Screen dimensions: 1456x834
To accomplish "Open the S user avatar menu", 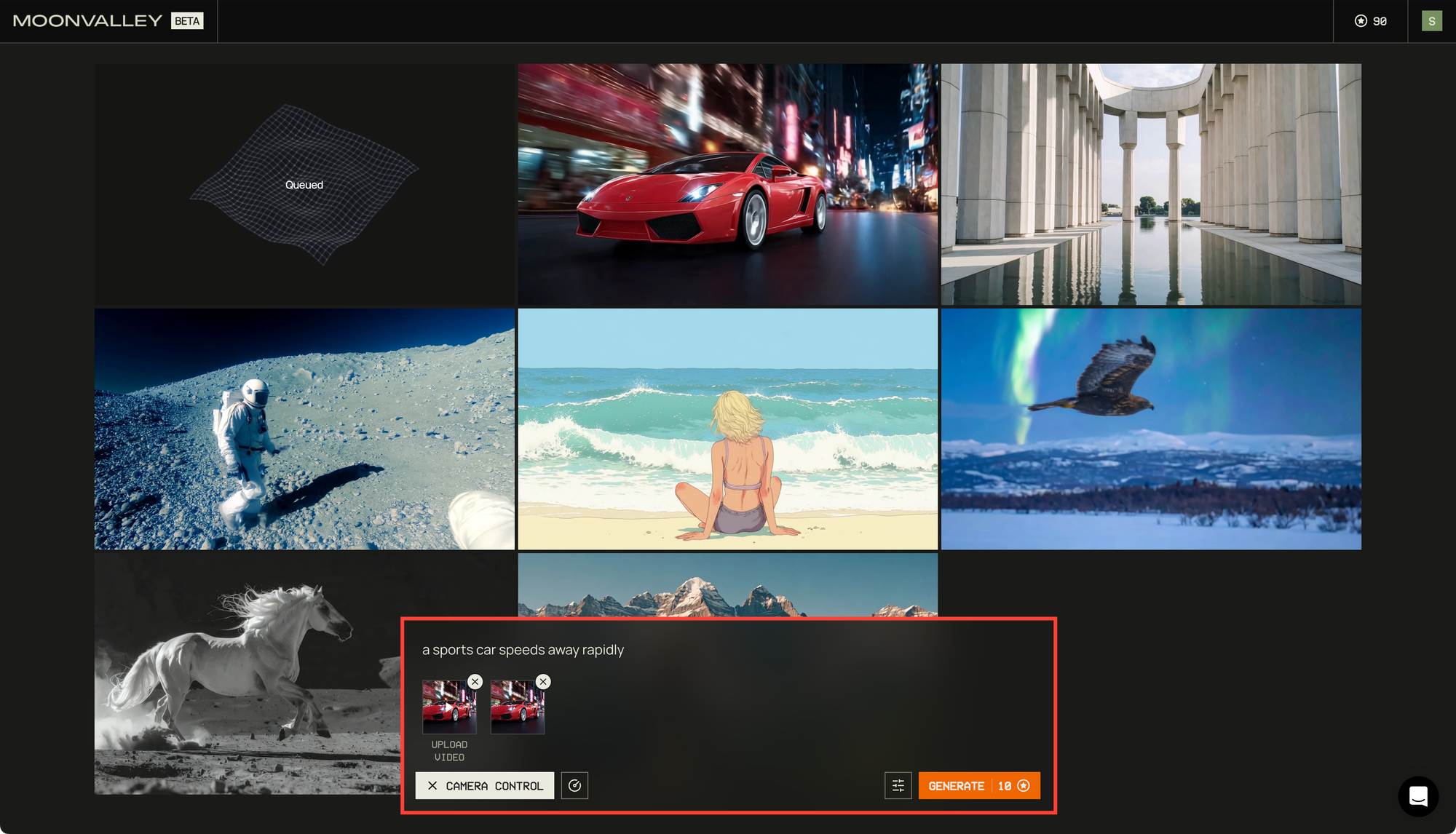I will [1431, 21].
